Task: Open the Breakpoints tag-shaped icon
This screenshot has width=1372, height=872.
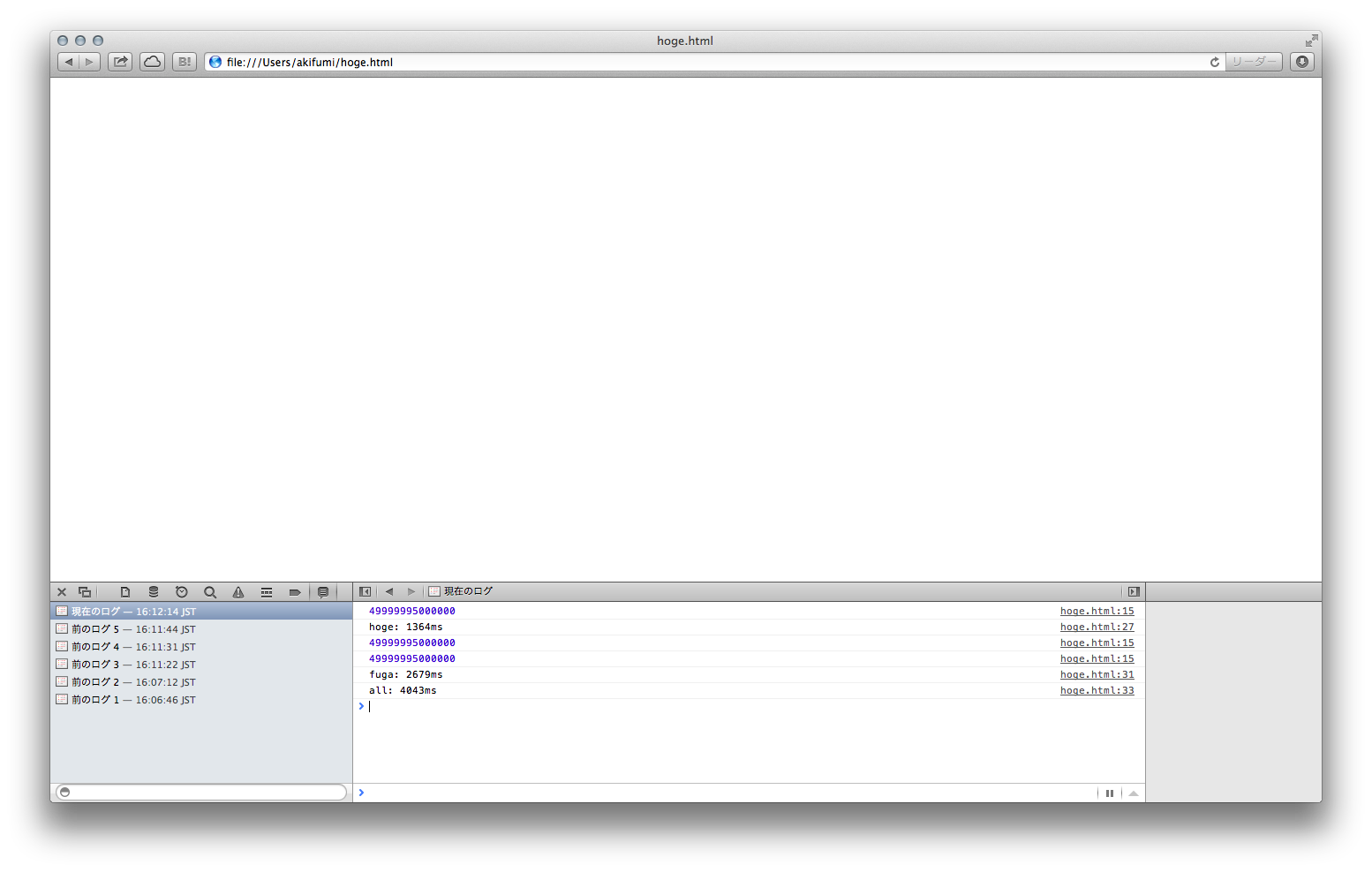Action: (295, 592)
